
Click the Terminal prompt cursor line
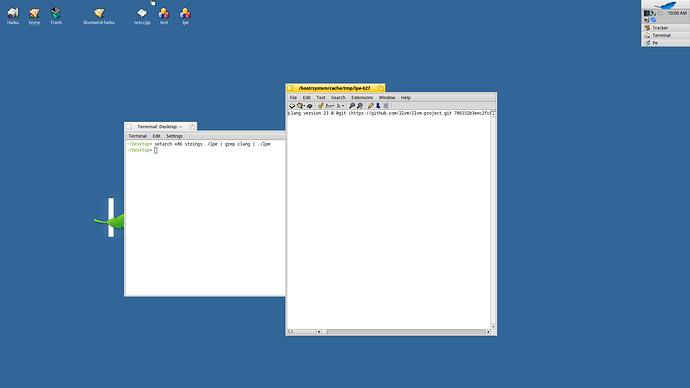(142, 150)
